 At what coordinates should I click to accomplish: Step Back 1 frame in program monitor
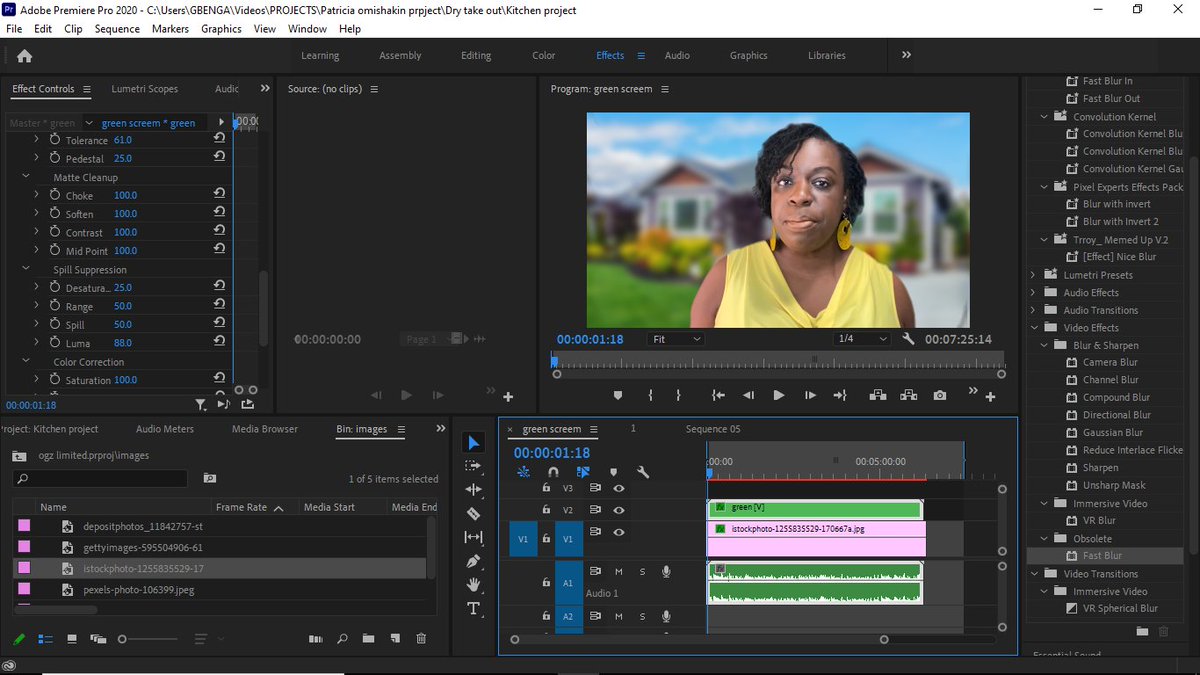click(748, 396)
